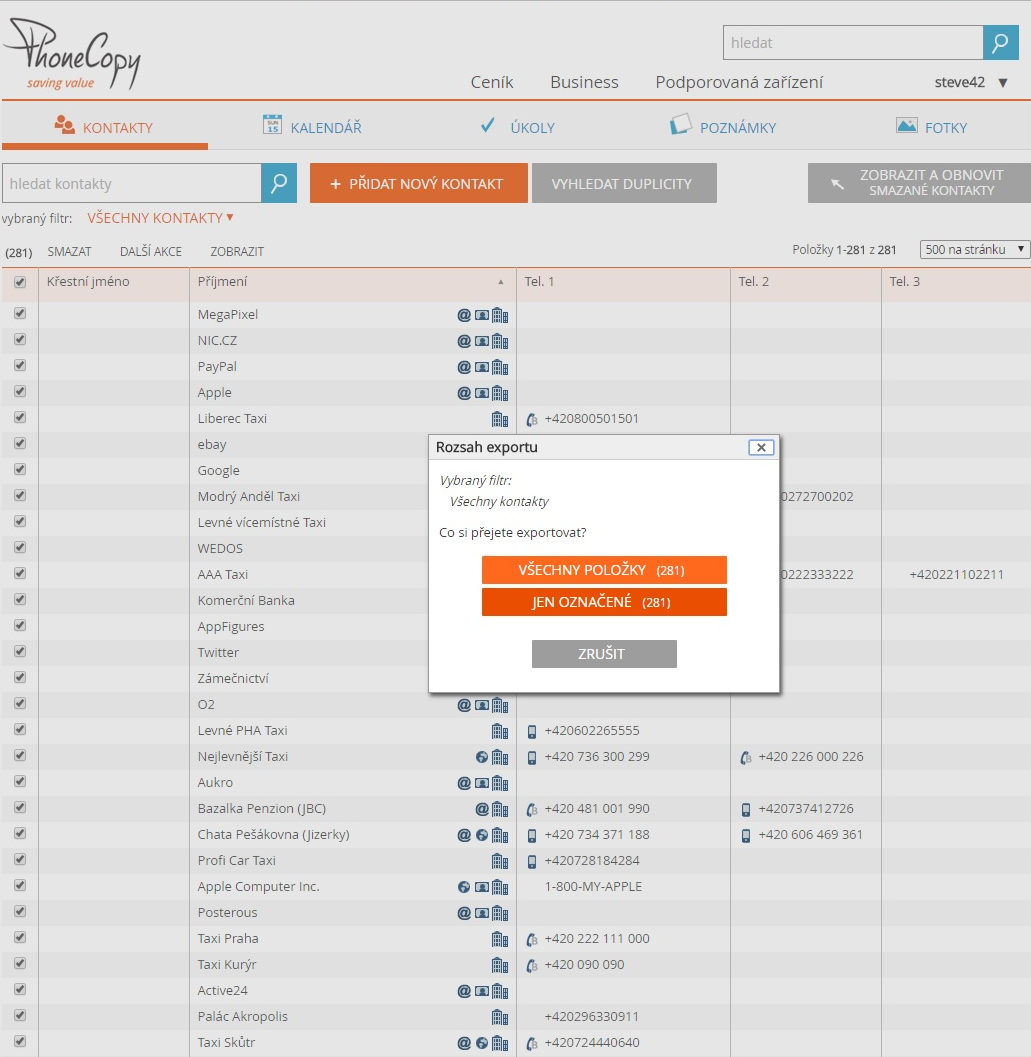Image resolution: width=1031 pixels, height=1057 pixels.
Task: Click the PhoneCopy logo
Action: click(72, 55)
